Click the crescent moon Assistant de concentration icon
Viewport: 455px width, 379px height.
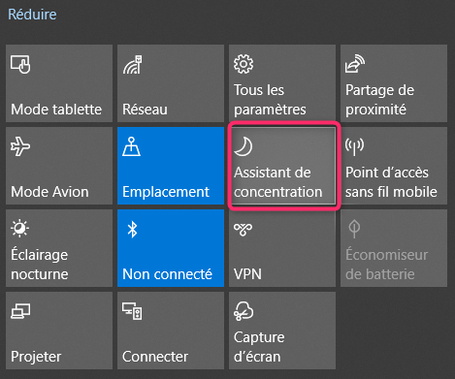243,147
